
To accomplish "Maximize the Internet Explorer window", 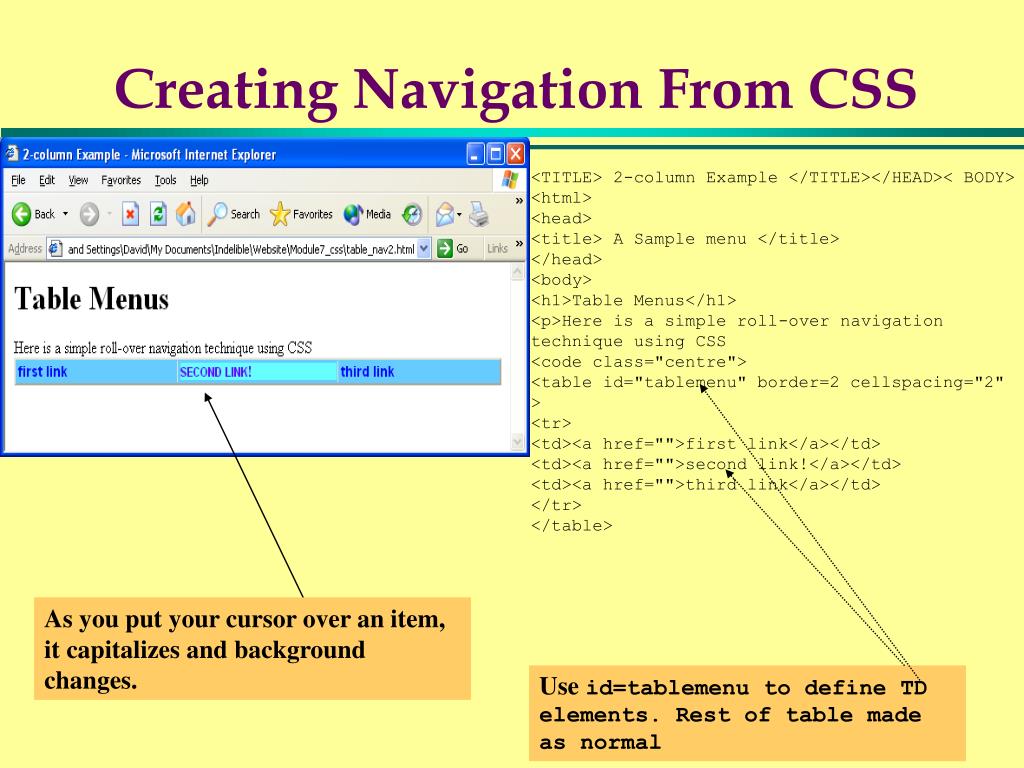I will 496,154.
